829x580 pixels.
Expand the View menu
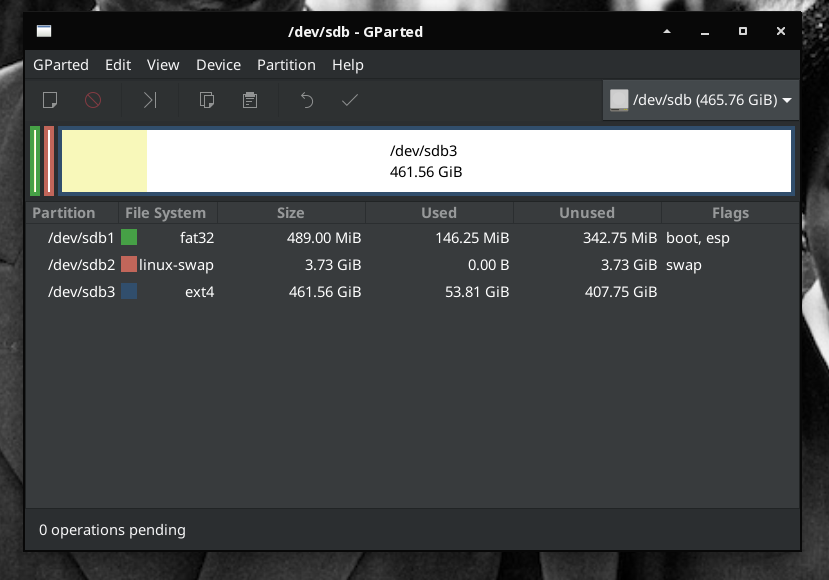163,65
